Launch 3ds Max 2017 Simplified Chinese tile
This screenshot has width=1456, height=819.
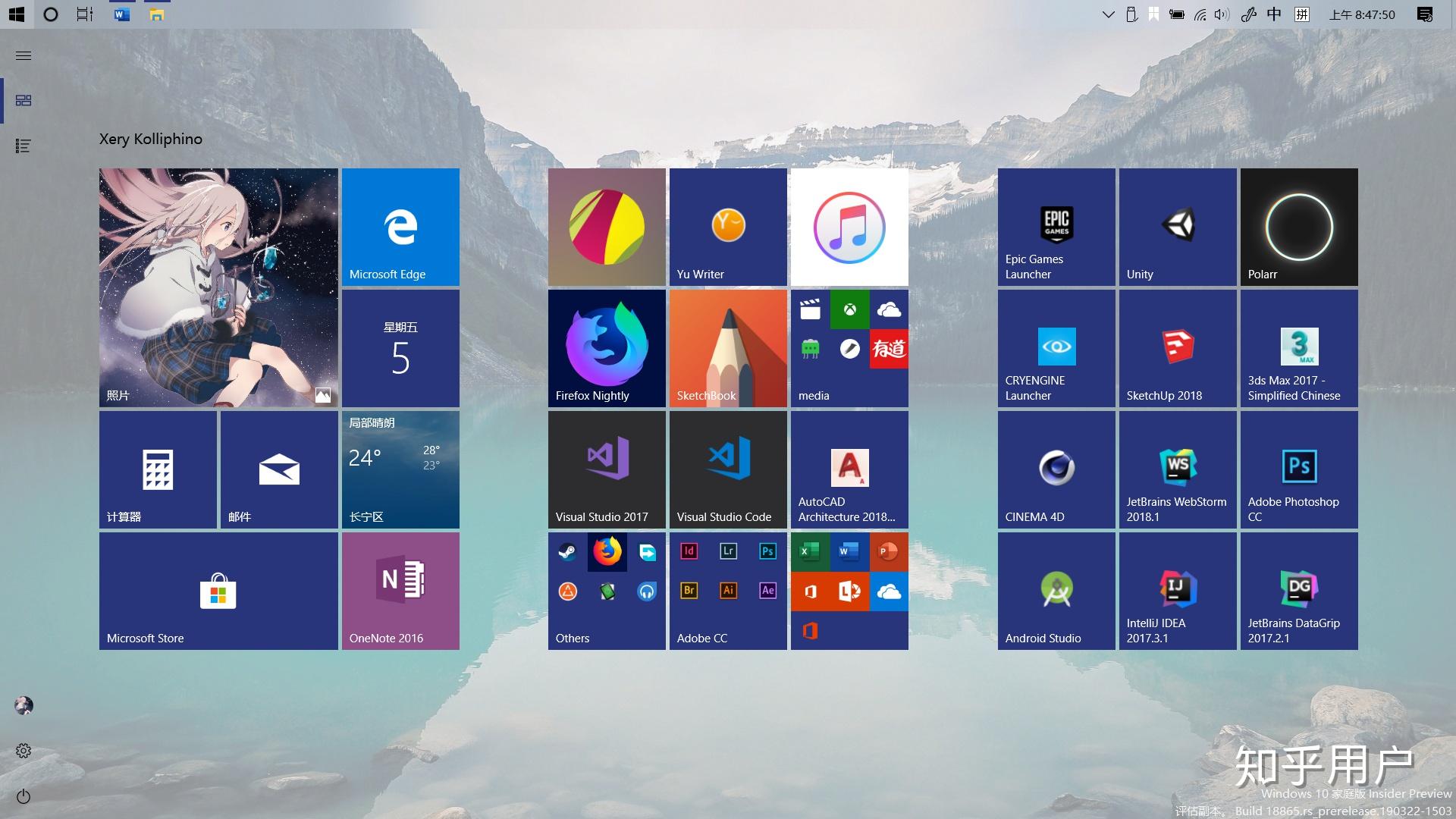click(1299, 348)
